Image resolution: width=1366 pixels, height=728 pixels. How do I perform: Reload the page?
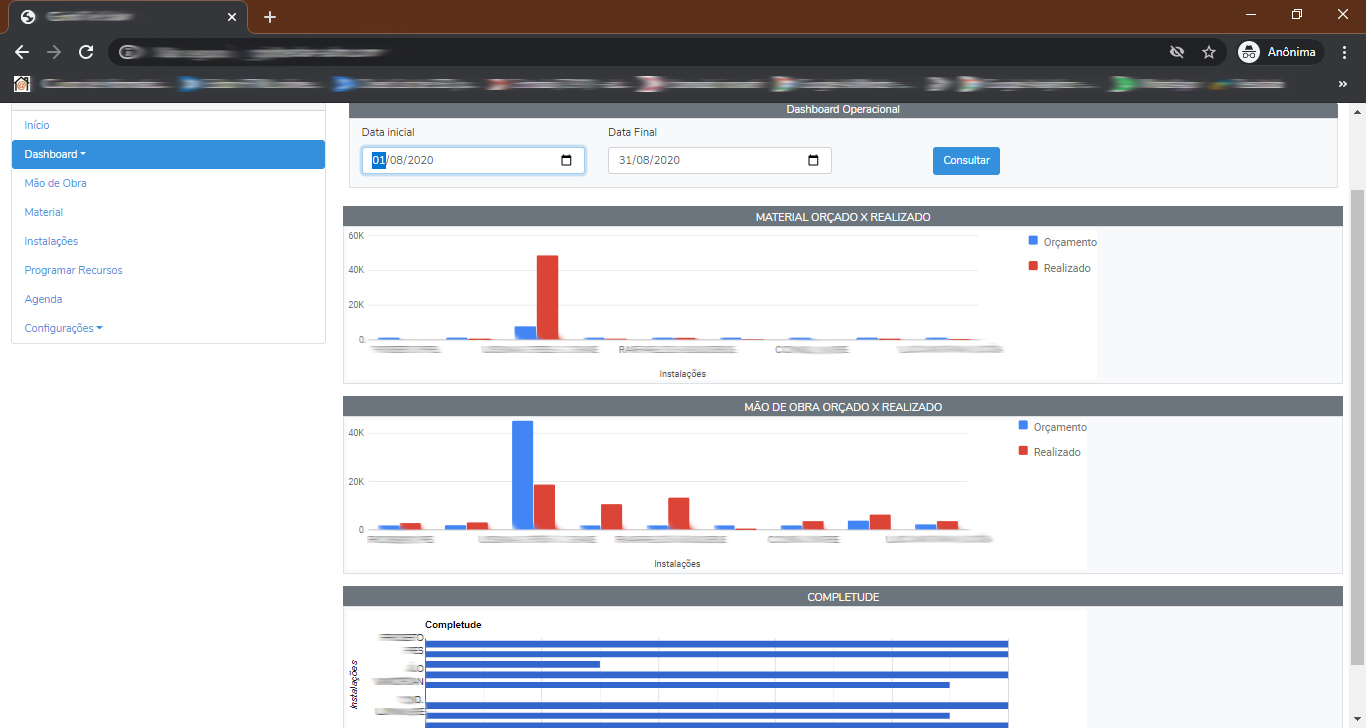point(85,51)
